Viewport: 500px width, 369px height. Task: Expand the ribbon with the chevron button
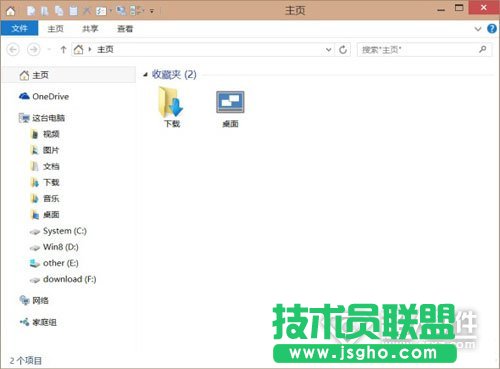(478, 29)
